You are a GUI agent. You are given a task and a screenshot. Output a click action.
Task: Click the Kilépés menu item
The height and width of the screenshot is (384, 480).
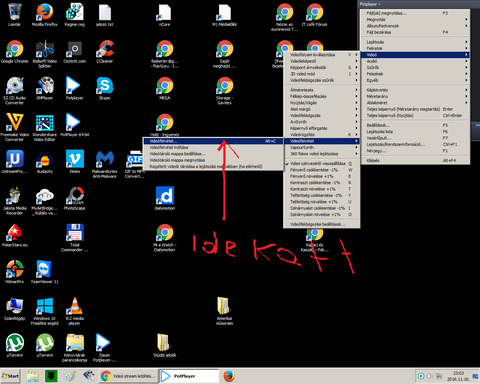(x=415, y=160)
